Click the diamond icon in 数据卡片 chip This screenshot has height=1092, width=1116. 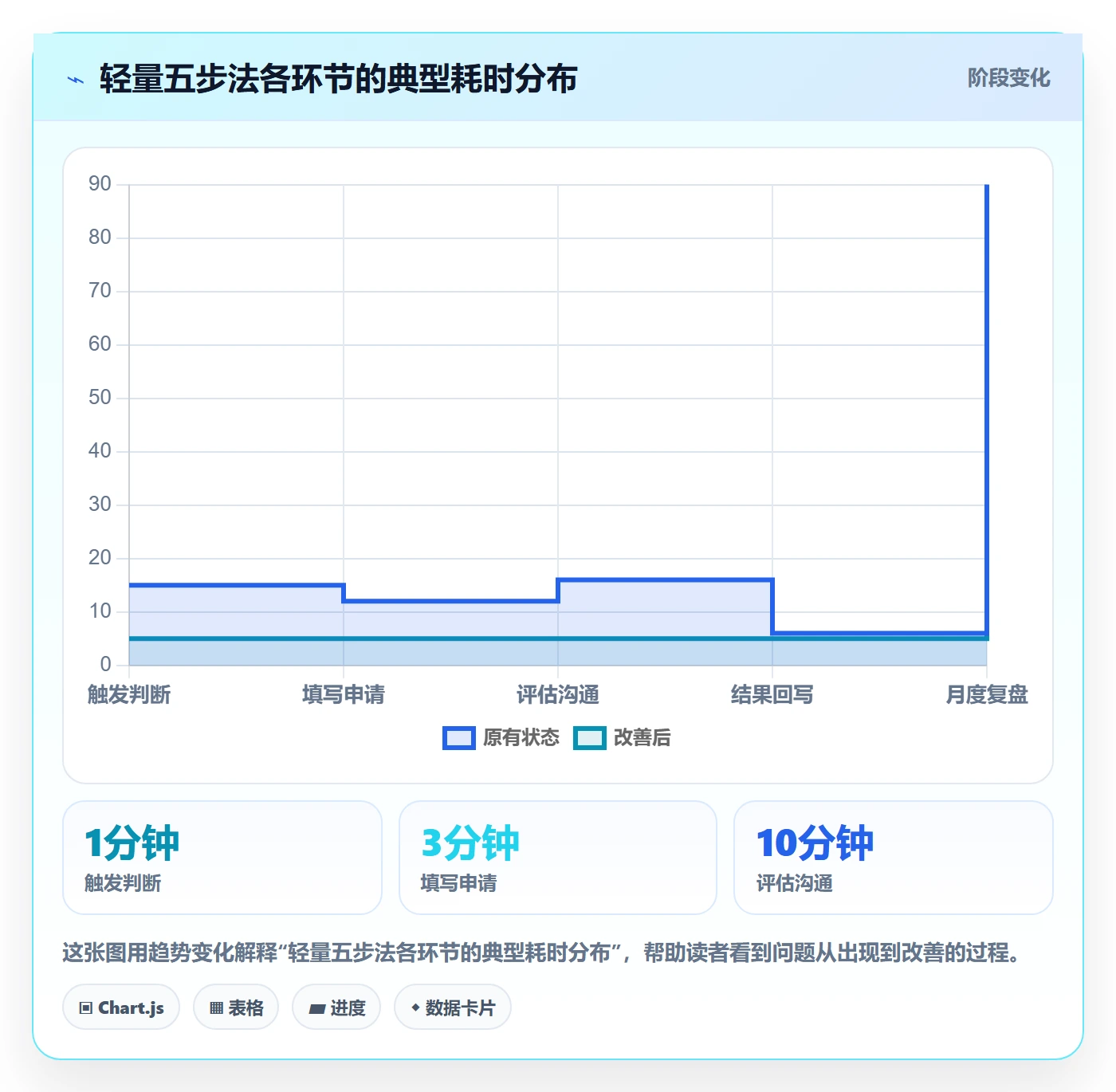pyautogui.click(x=415, y=1008)
